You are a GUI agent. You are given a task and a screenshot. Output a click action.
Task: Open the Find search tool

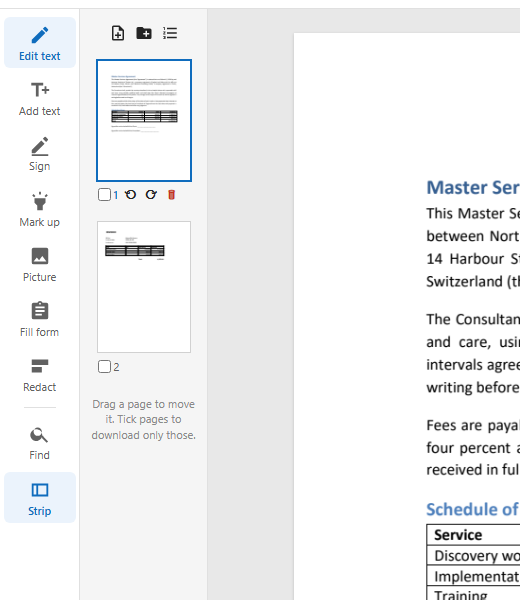[x=40, y=443]
